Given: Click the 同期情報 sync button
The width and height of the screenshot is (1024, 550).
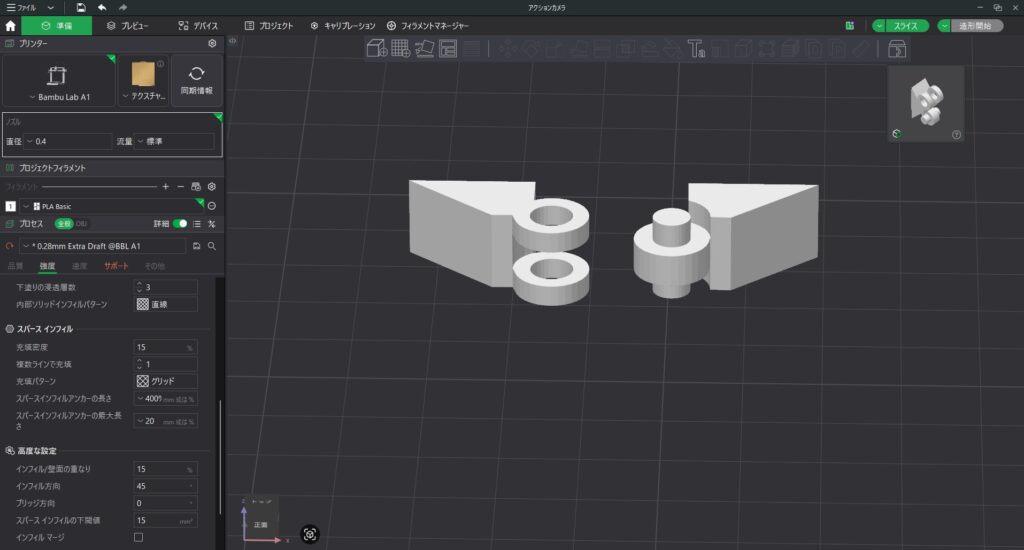Looking at the screenshot, I should coord(197,80).
